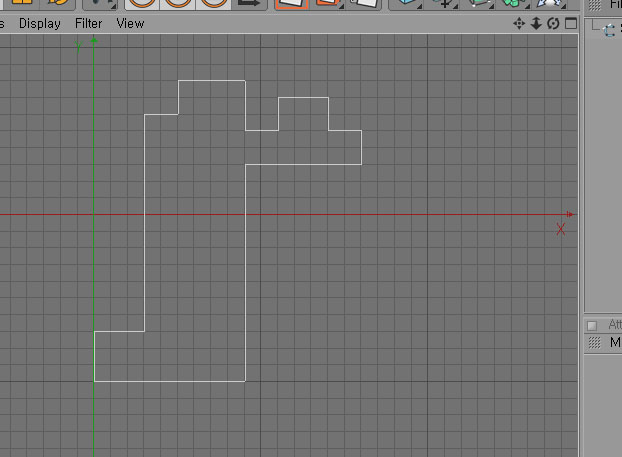Select the spline object icon in Object Manager

coord(609,31)
